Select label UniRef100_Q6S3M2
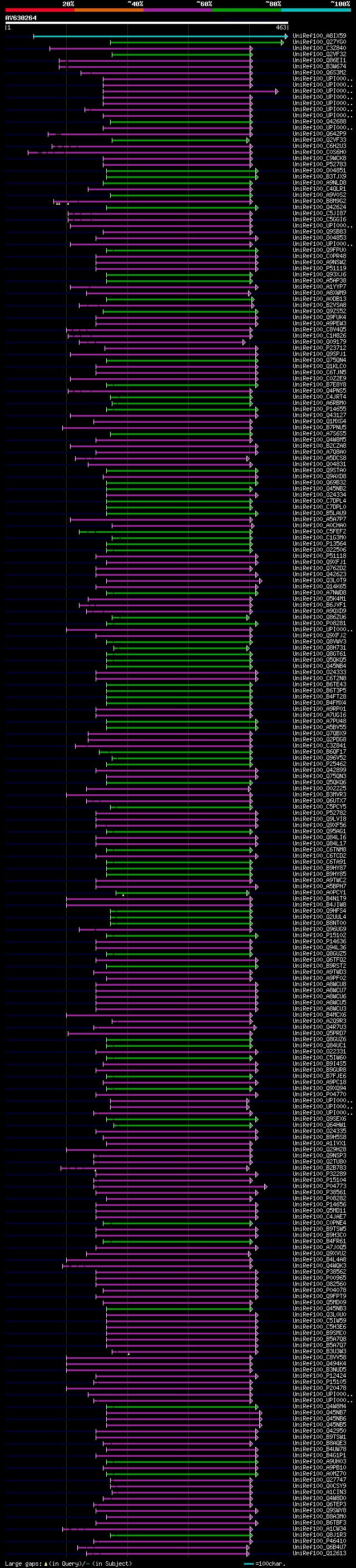 pos(319,72)
